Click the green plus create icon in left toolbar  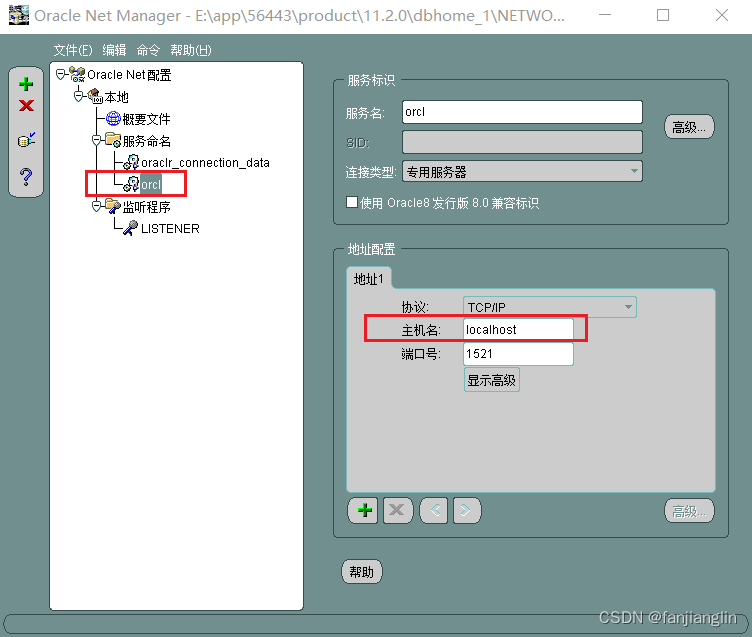26,84
